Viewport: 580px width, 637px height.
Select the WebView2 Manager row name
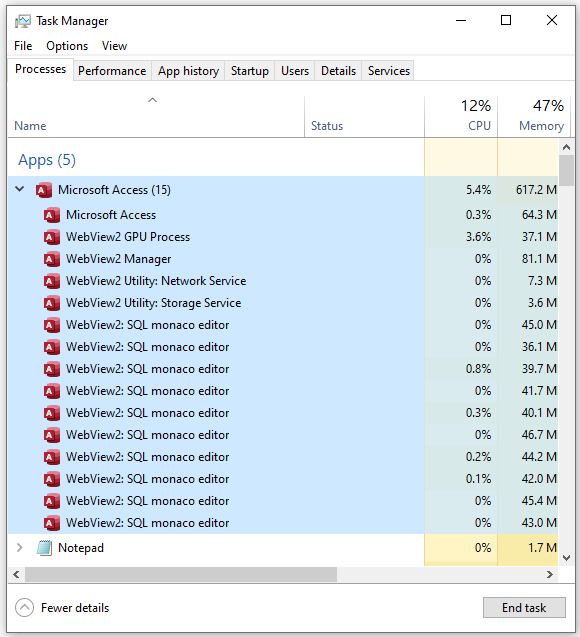tap(119, 259)
